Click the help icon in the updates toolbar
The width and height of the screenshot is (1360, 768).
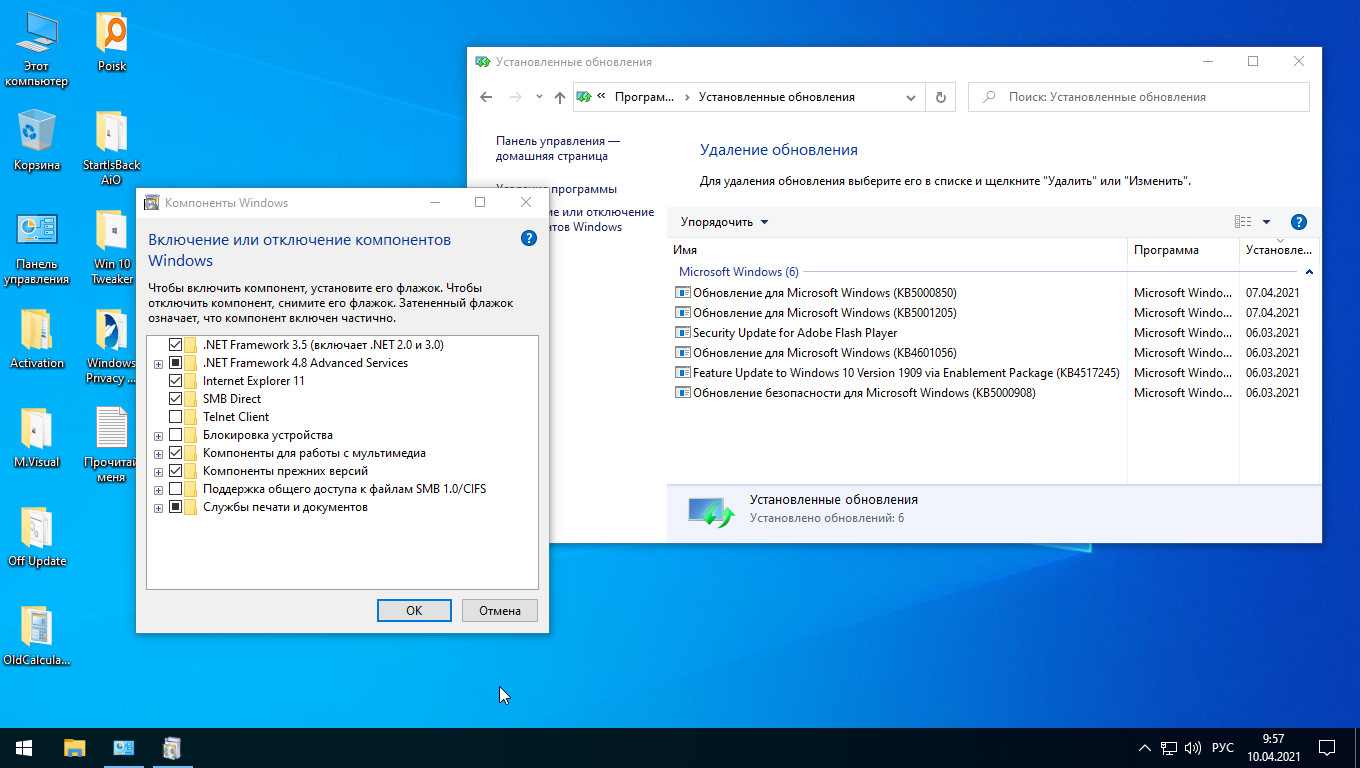[1299, 222]
